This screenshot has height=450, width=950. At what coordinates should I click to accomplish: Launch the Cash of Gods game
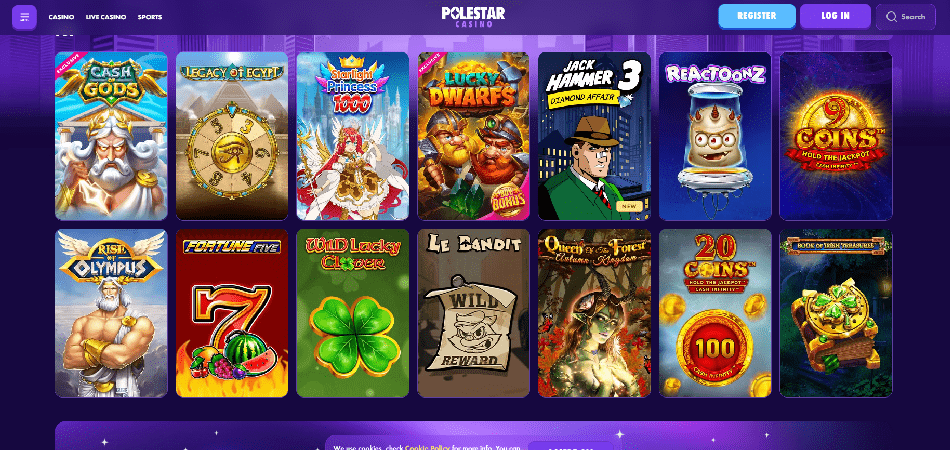111,136
